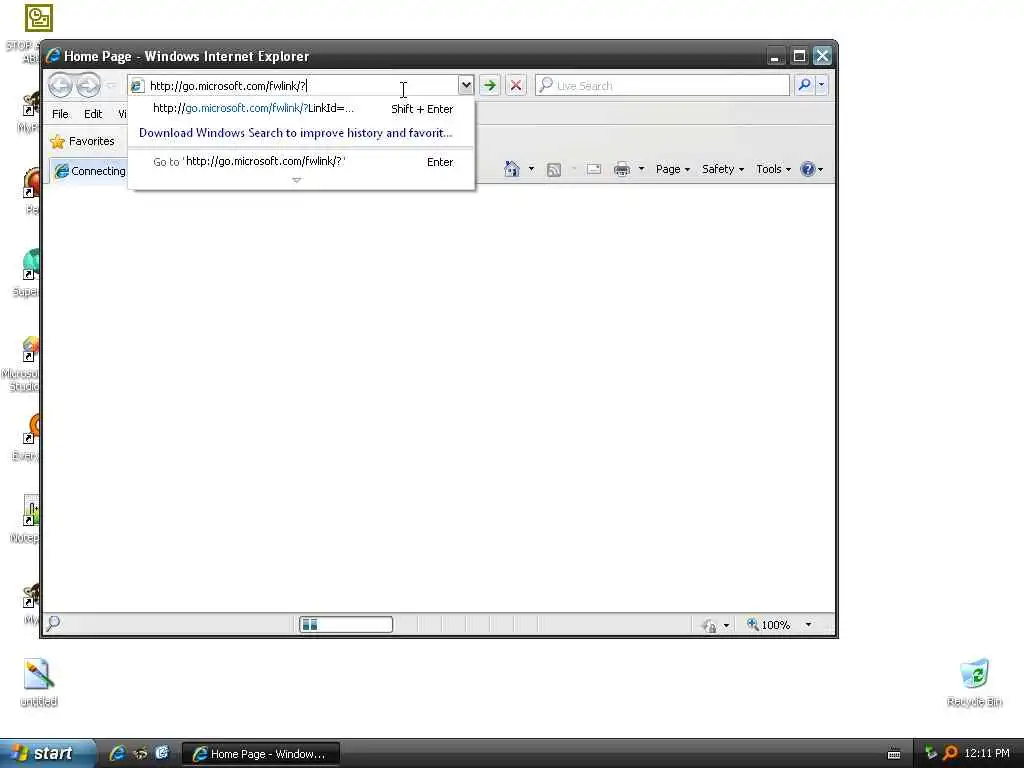Viewport: 1024px width, 768px height.
Task: Open the Favorites center button
Action: [83, 141]
